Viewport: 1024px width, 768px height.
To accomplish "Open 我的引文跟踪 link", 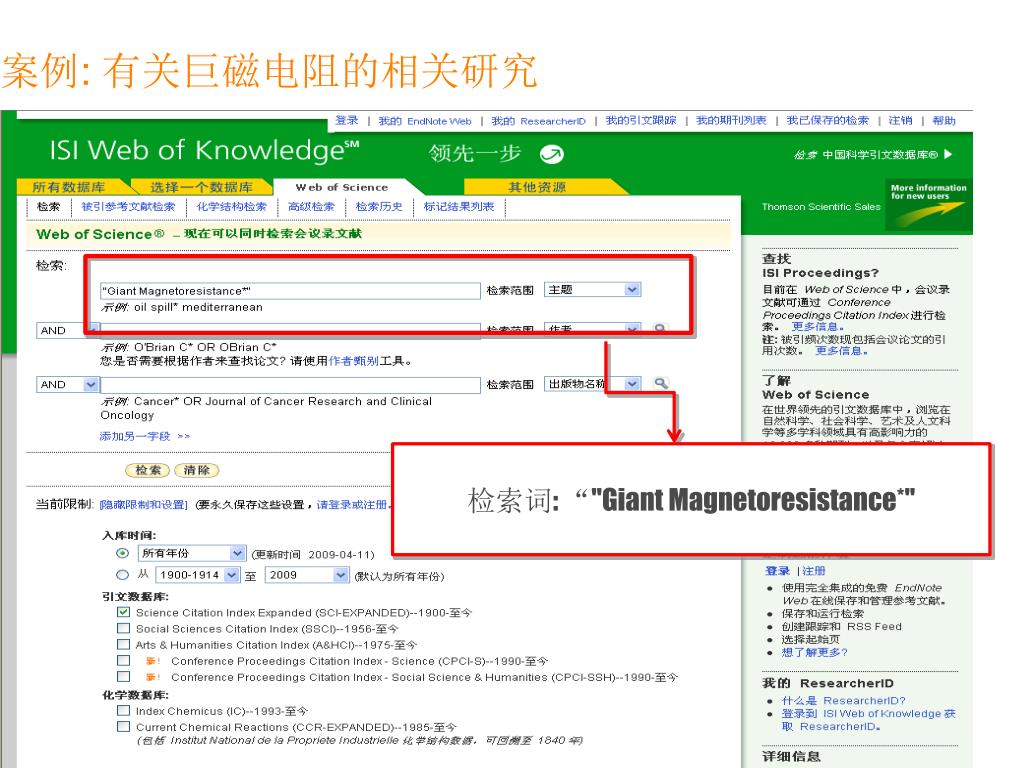I will [x=641, y=120].
